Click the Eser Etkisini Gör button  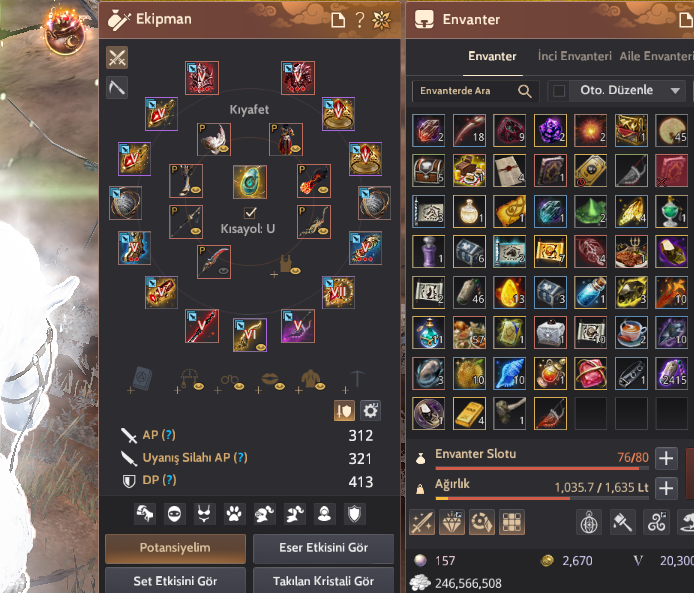click(x=323, y=548)
